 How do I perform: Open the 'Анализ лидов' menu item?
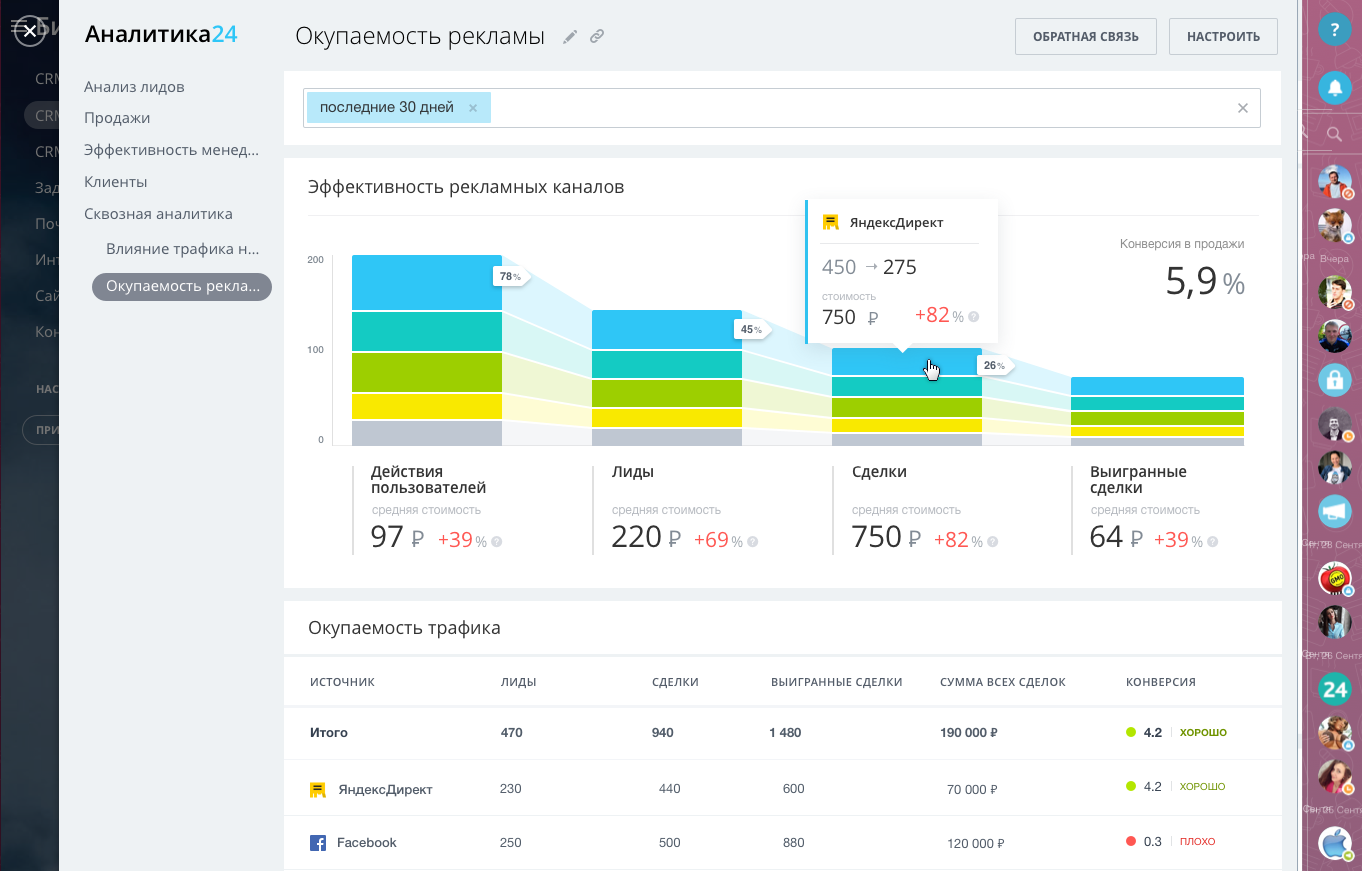[x=134, y=87]
